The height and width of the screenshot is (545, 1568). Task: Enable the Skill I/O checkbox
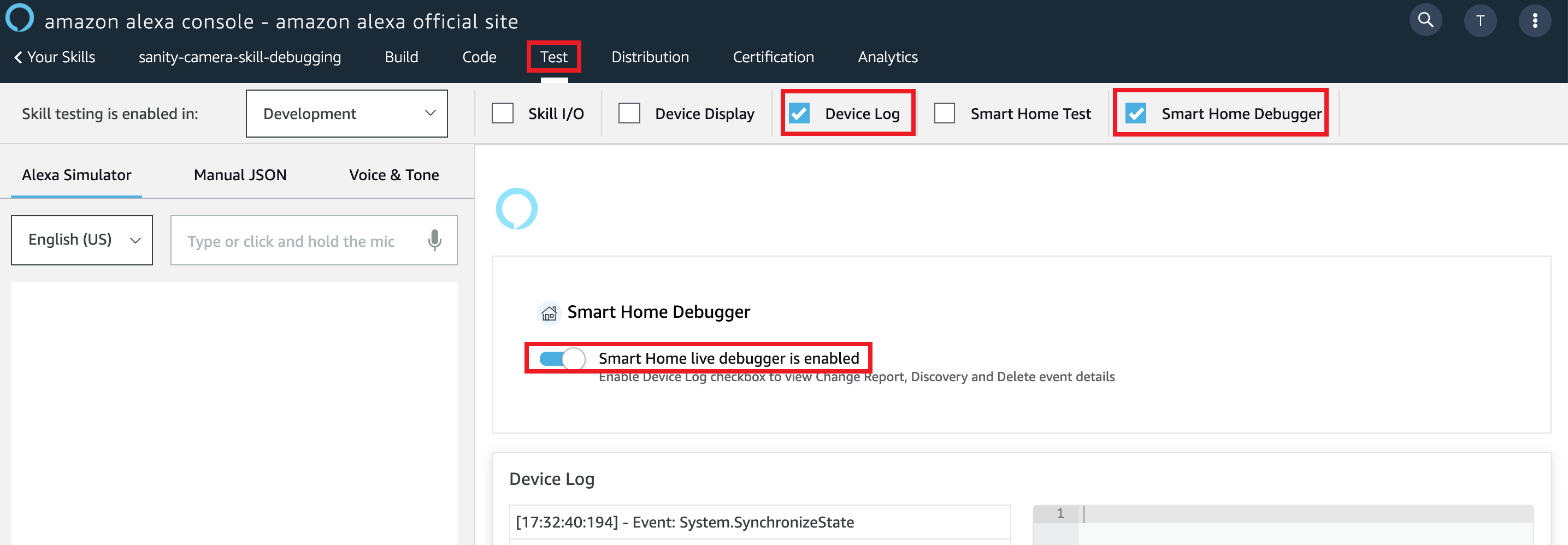[x=503, y=114]
